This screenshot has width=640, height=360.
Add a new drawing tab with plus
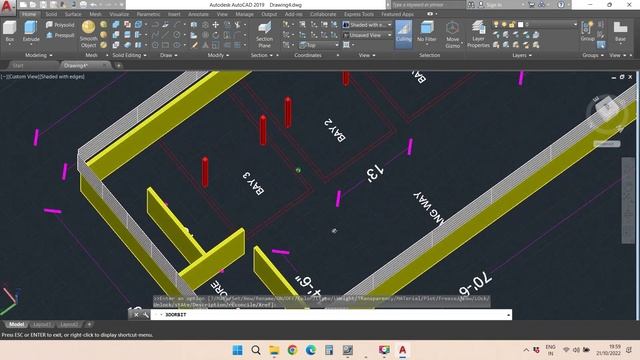pos(118,65)
